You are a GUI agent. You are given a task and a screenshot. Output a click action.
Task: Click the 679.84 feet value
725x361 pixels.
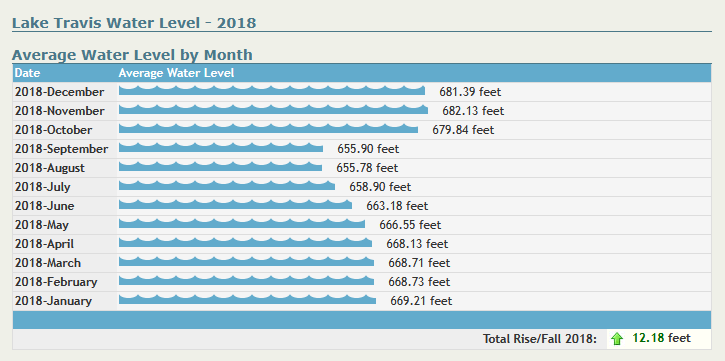pyautogui.click(x=463, y=130)
